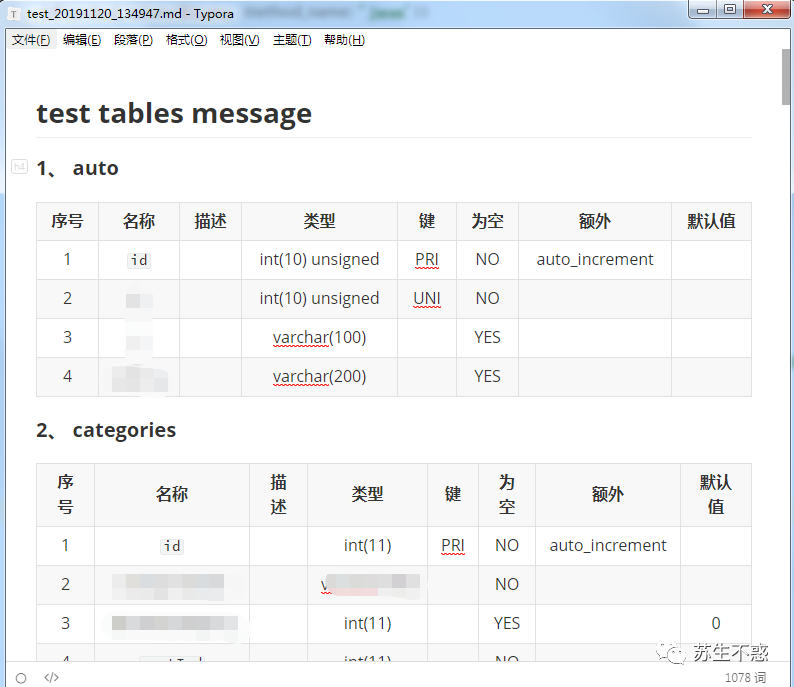Click the '2、 categories' heading
This screenshot has width=794, height=687.
pyautogui.click(x=106, y=430)
